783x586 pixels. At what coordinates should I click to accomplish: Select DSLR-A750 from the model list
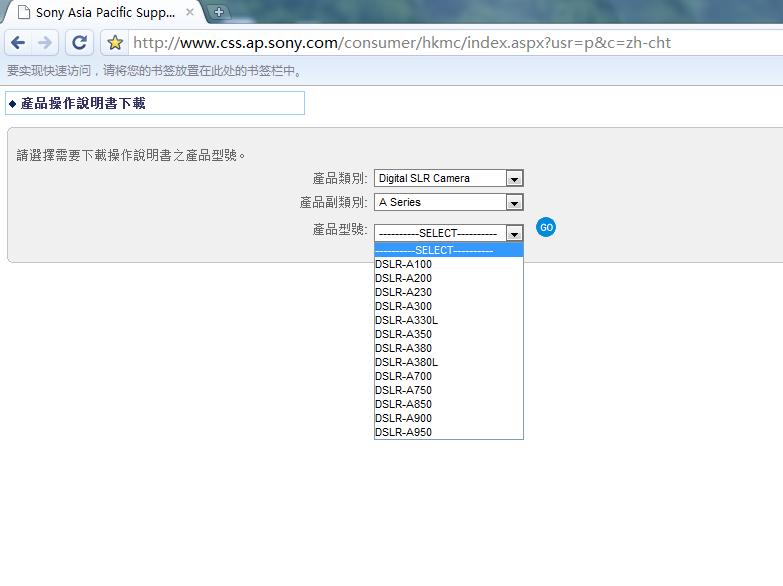[448, 390]
